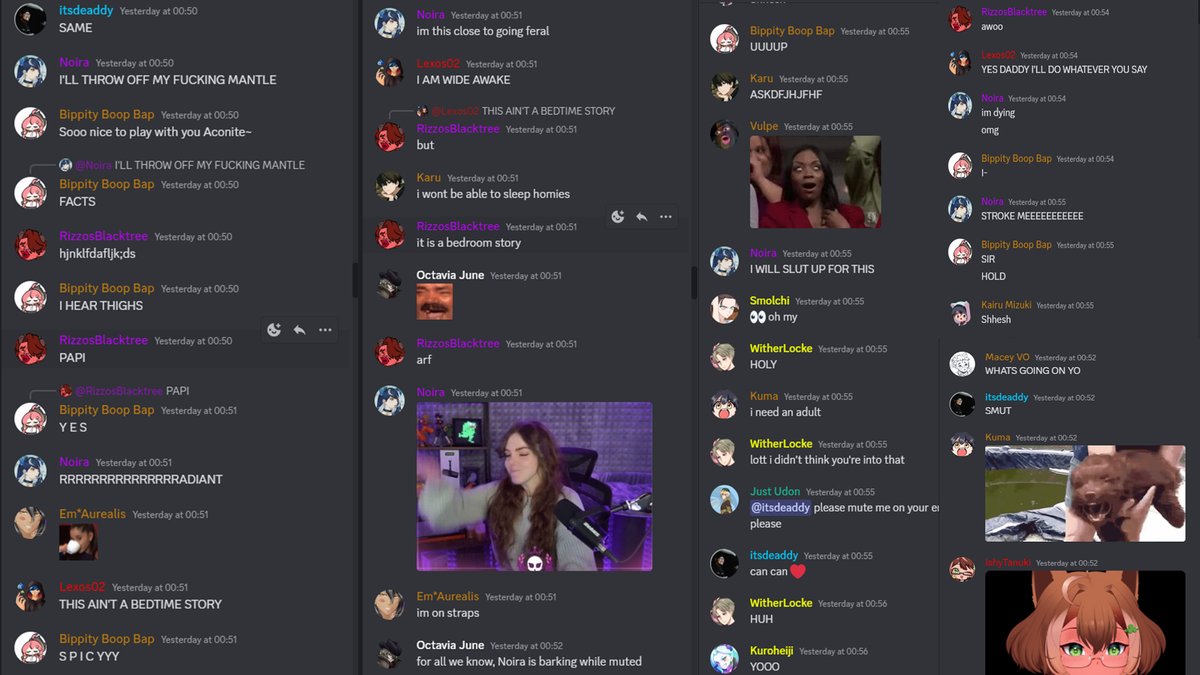Click Noira's avatar beside "RRRRRRRRRRRRRRRADIANT"
This screenshot has width=1200, height=675.
pos(30,470)
